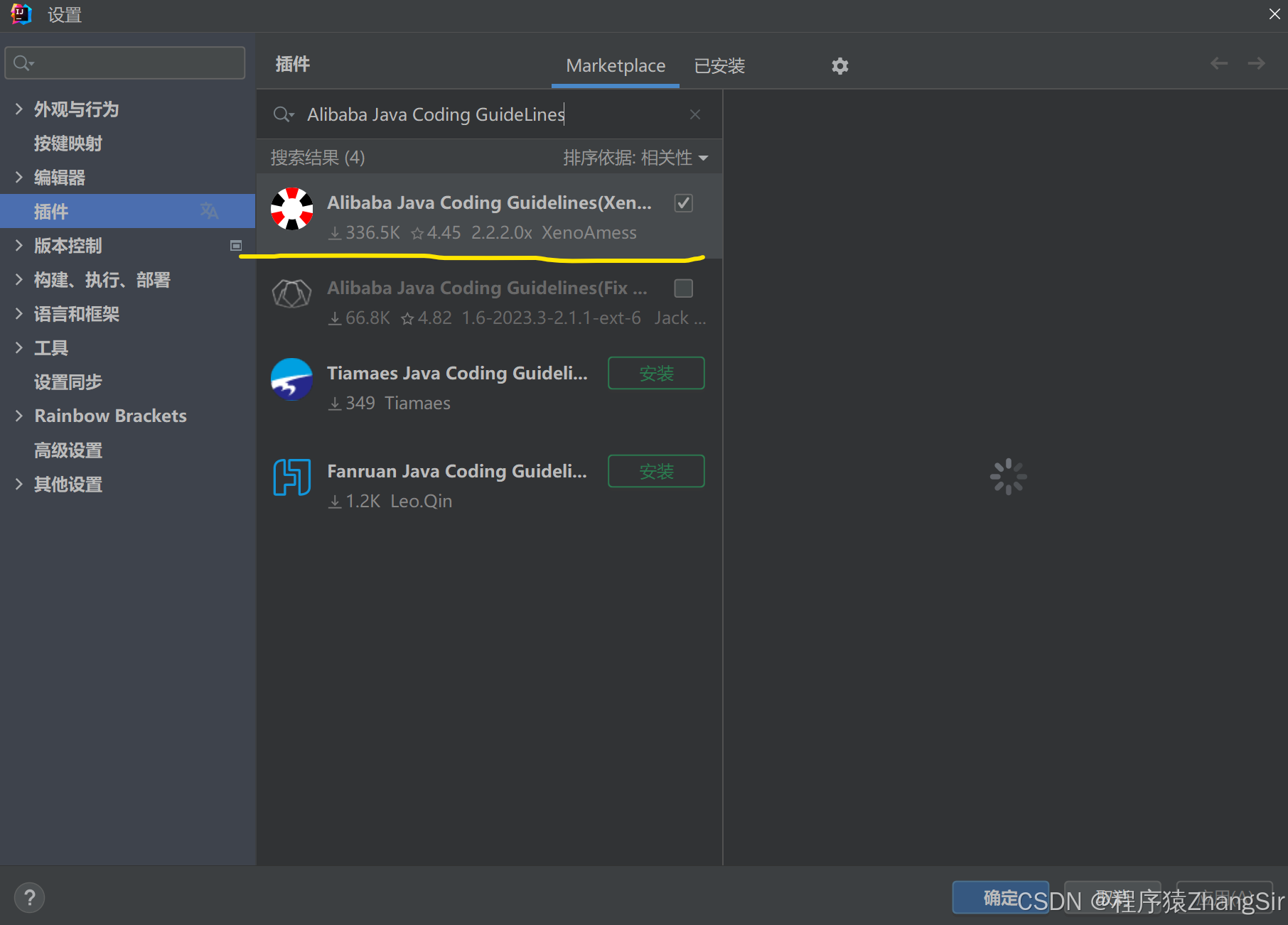Click the Leo.Qin vendor name
This screenshot has width=1288, height=925.
pyautogui.click(x=422, y=501)
